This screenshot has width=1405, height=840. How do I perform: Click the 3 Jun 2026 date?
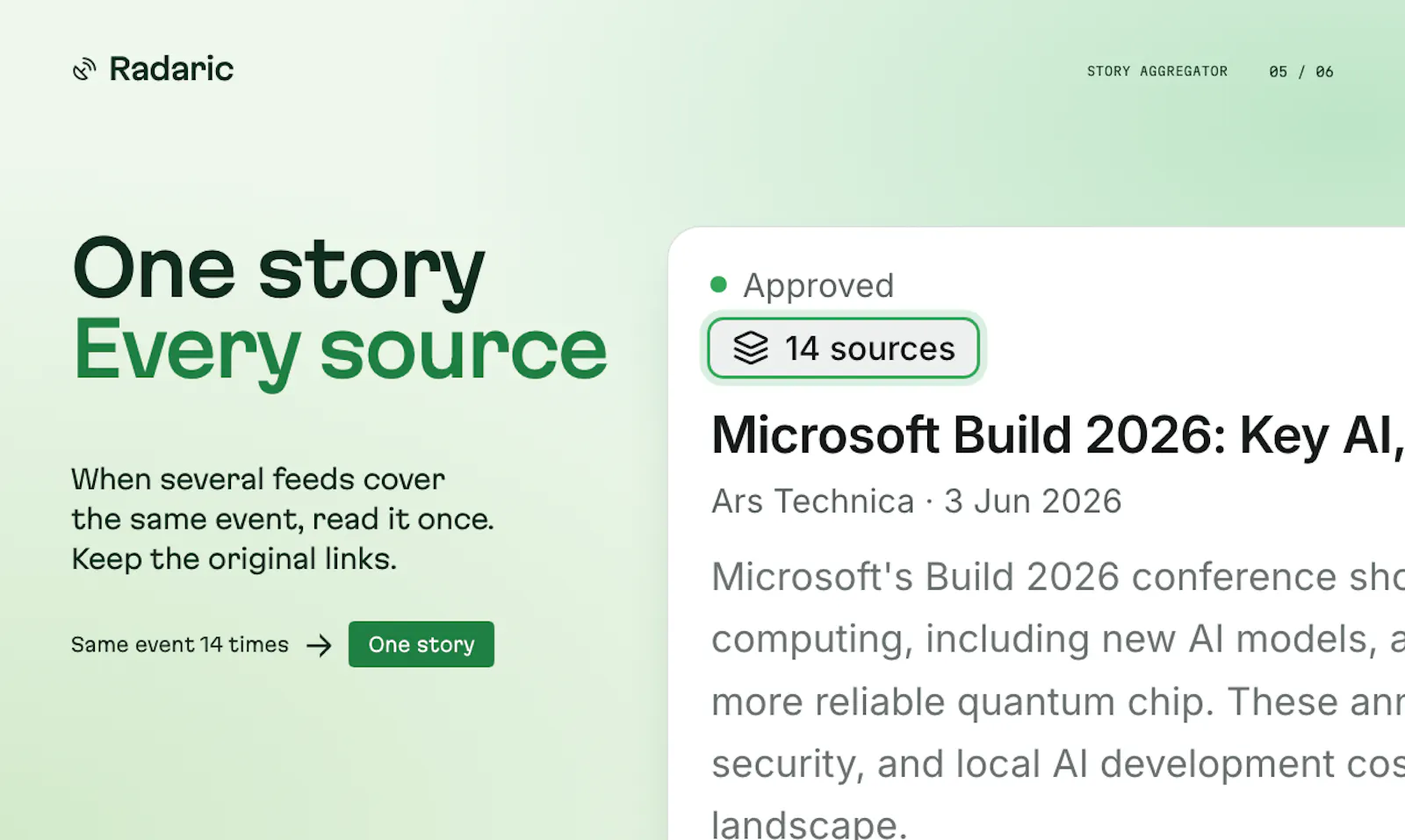pyautogui.click(x=1033, y=501)
